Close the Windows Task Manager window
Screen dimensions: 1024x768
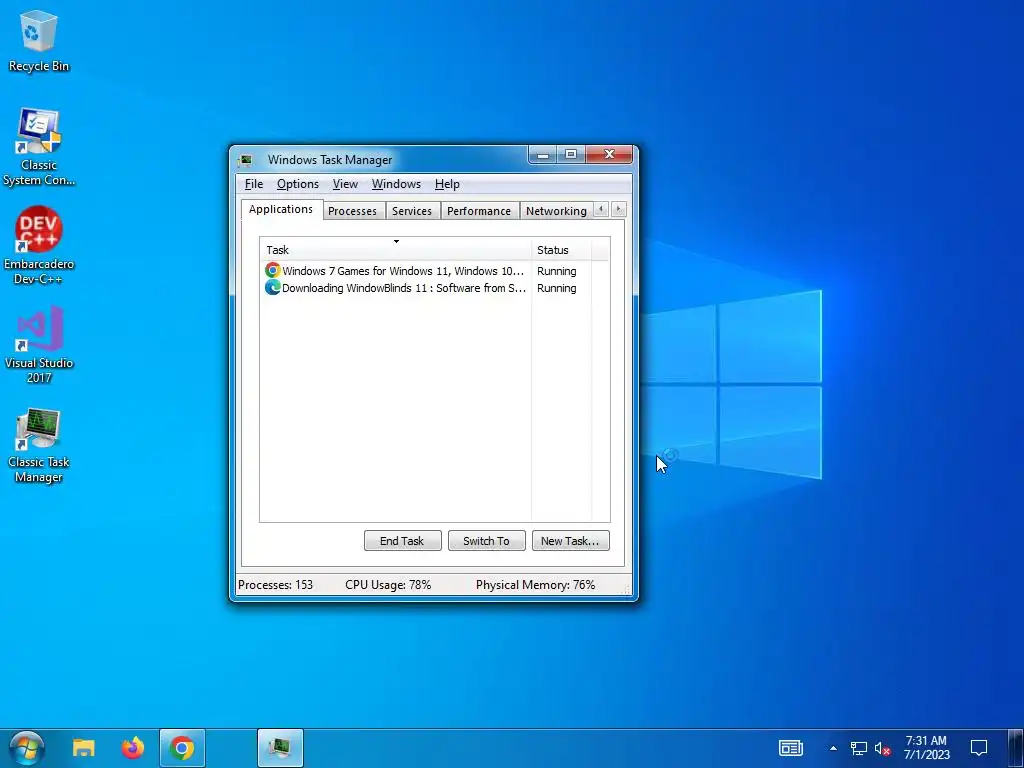(609, 155)
